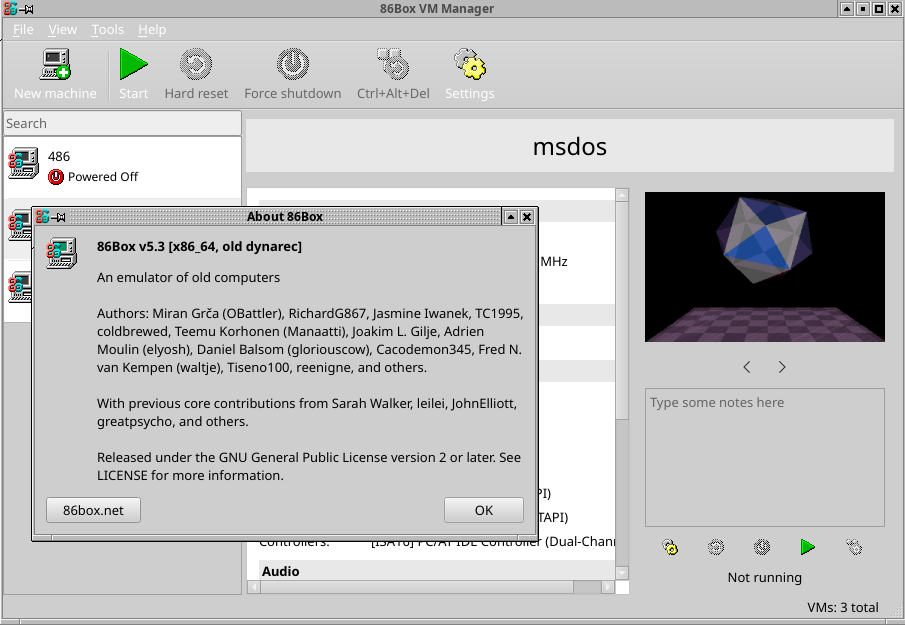The image size is (905, 625).
Task: Click the 86Box logo inside the About dialog
Action: 62,253
